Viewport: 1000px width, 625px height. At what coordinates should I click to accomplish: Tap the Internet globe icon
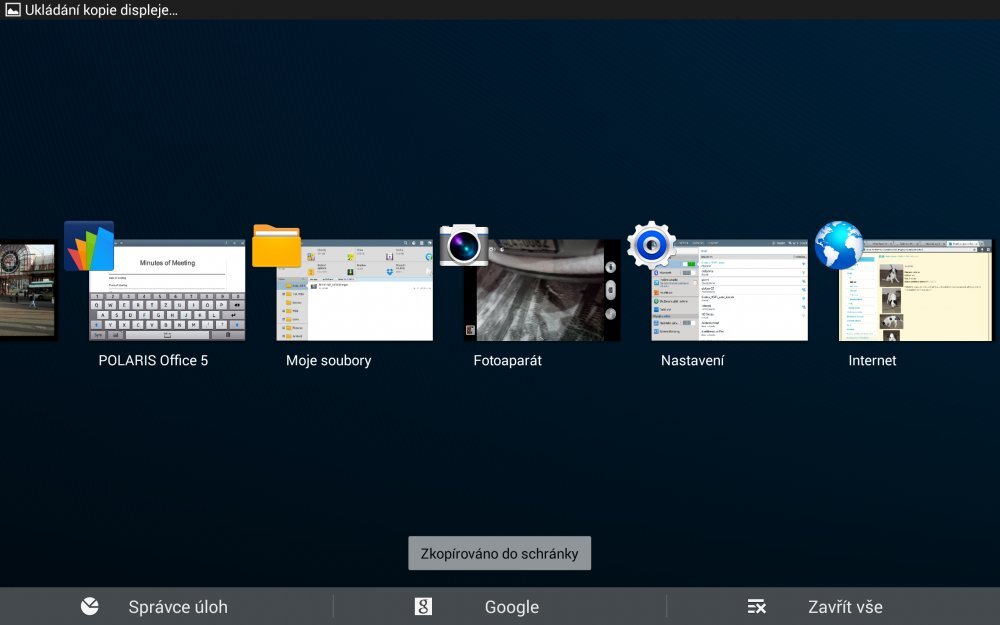coord(838,246)
